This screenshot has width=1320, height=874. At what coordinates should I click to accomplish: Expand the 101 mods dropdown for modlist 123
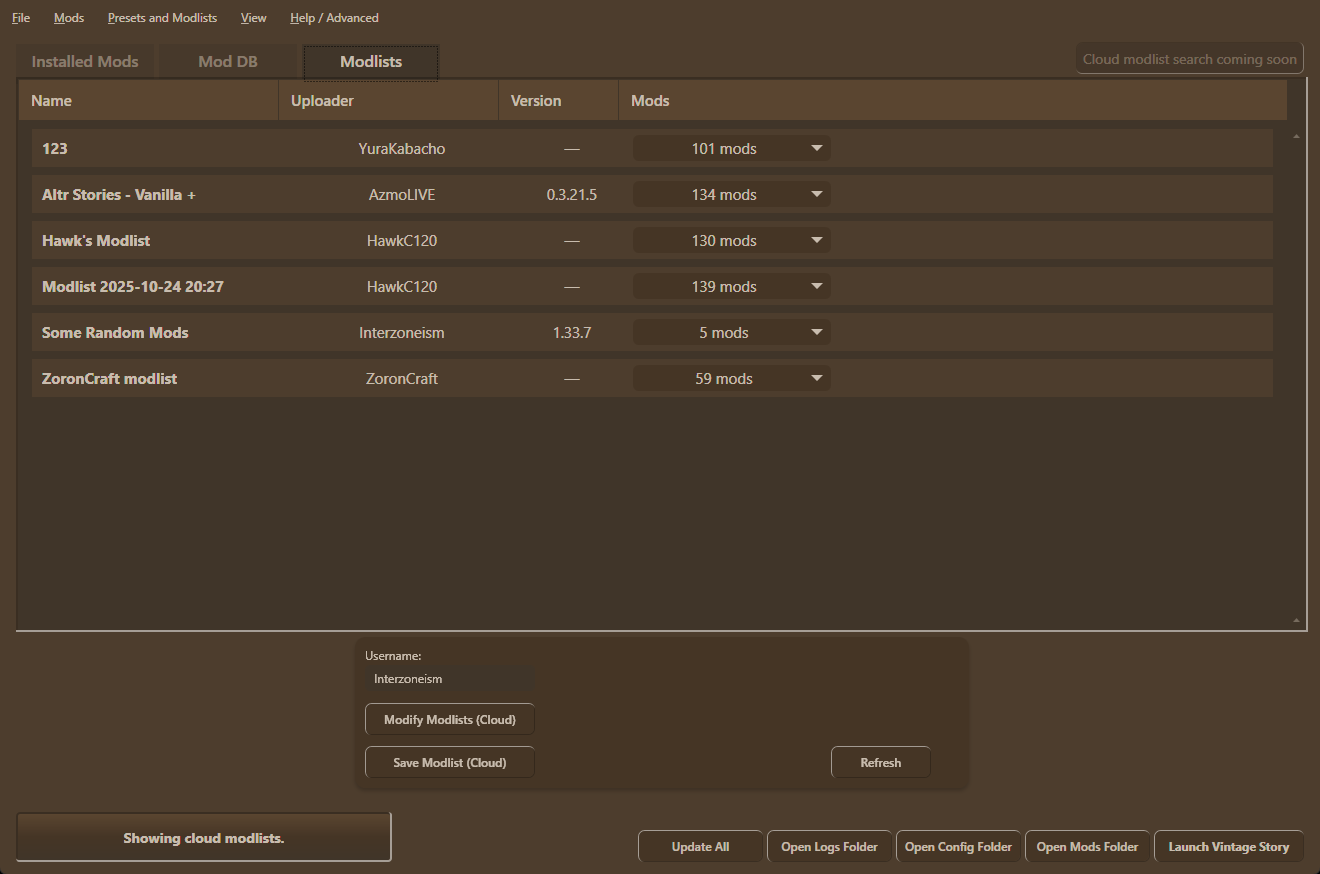[x=731, y=148]
